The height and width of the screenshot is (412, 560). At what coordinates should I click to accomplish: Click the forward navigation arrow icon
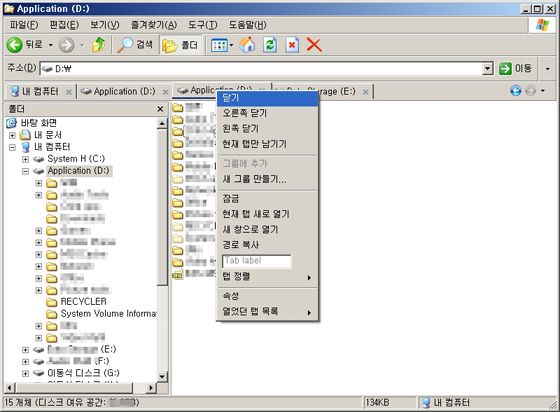(x=66, y=45)
